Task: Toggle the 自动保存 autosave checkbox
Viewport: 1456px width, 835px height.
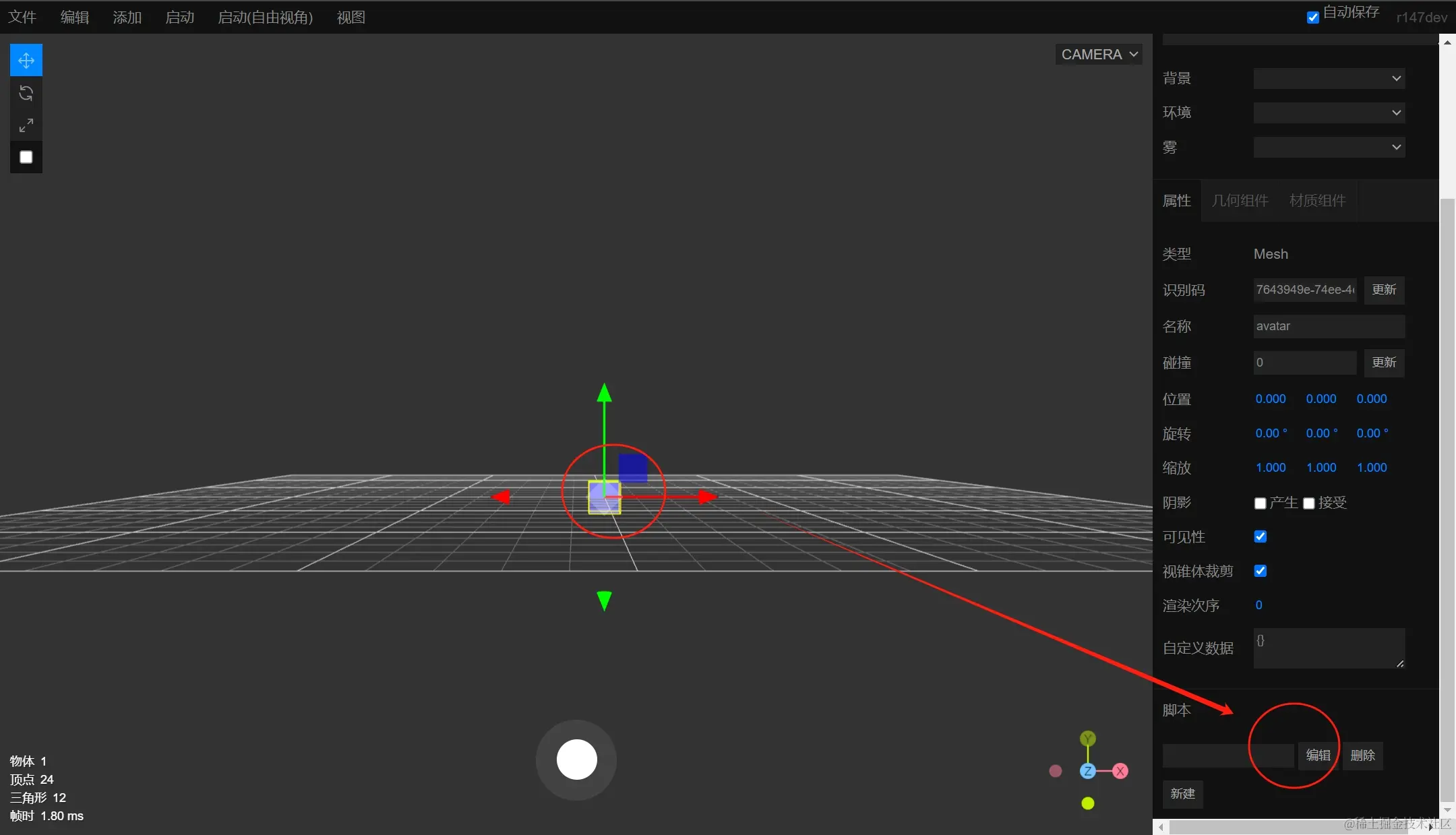Action: point(1312,18)
